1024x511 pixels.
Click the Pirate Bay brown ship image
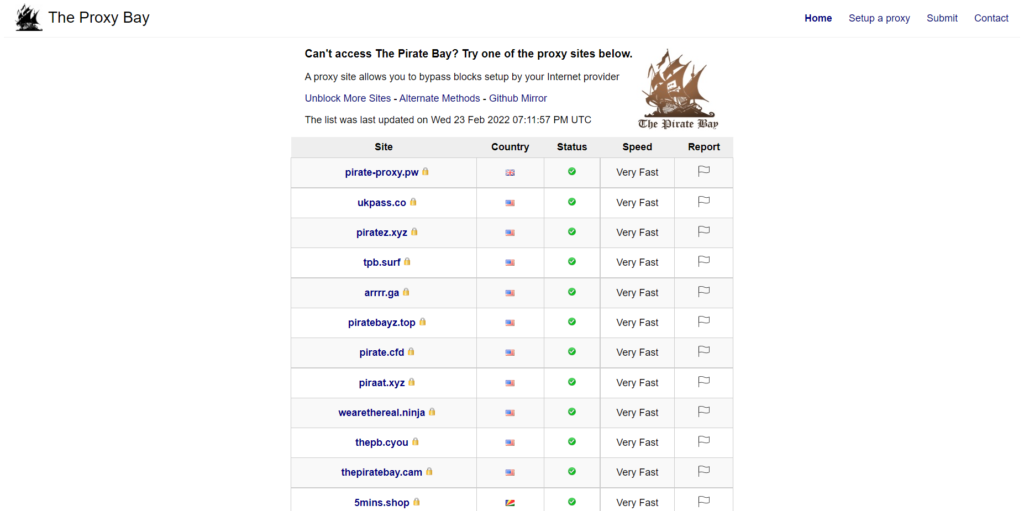678,88
